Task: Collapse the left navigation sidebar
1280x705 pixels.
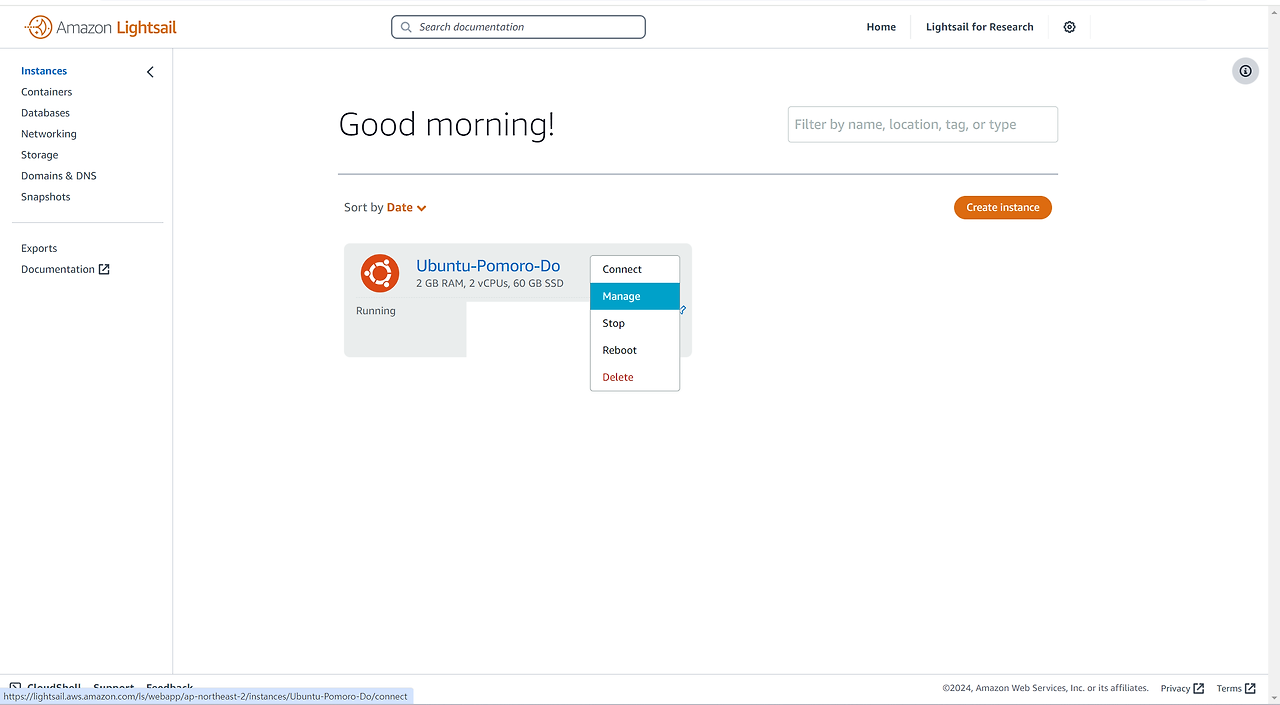Action: pos(150,72)
